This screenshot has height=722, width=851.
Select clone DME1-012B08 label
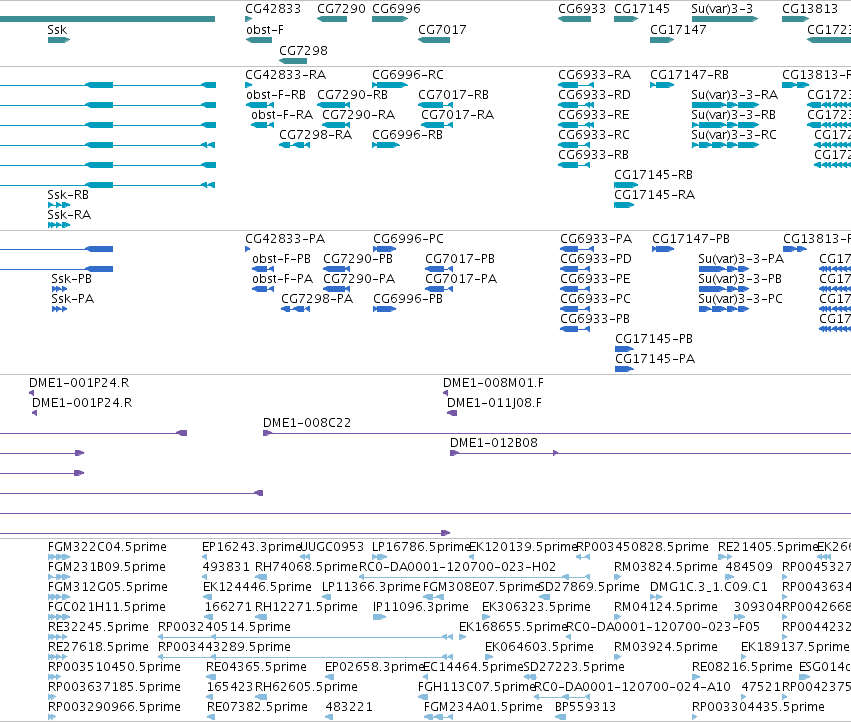494,442
